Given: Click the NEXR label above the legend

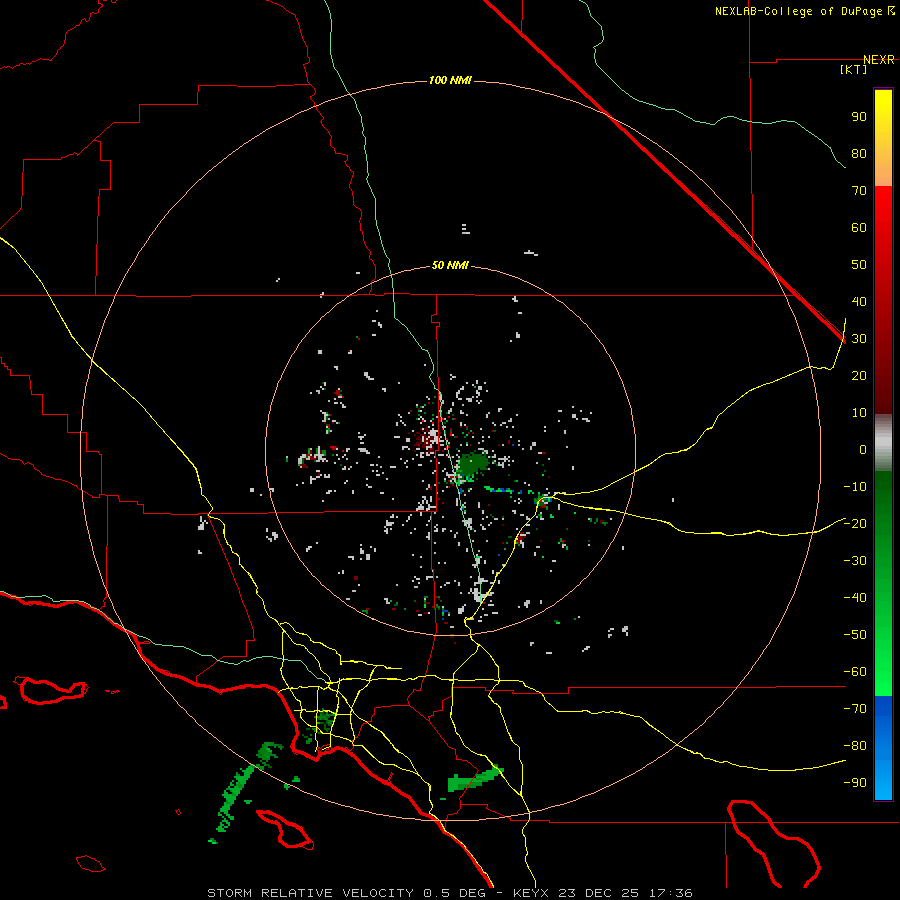Looking at the screenshot, I should (x=879, y=60).
